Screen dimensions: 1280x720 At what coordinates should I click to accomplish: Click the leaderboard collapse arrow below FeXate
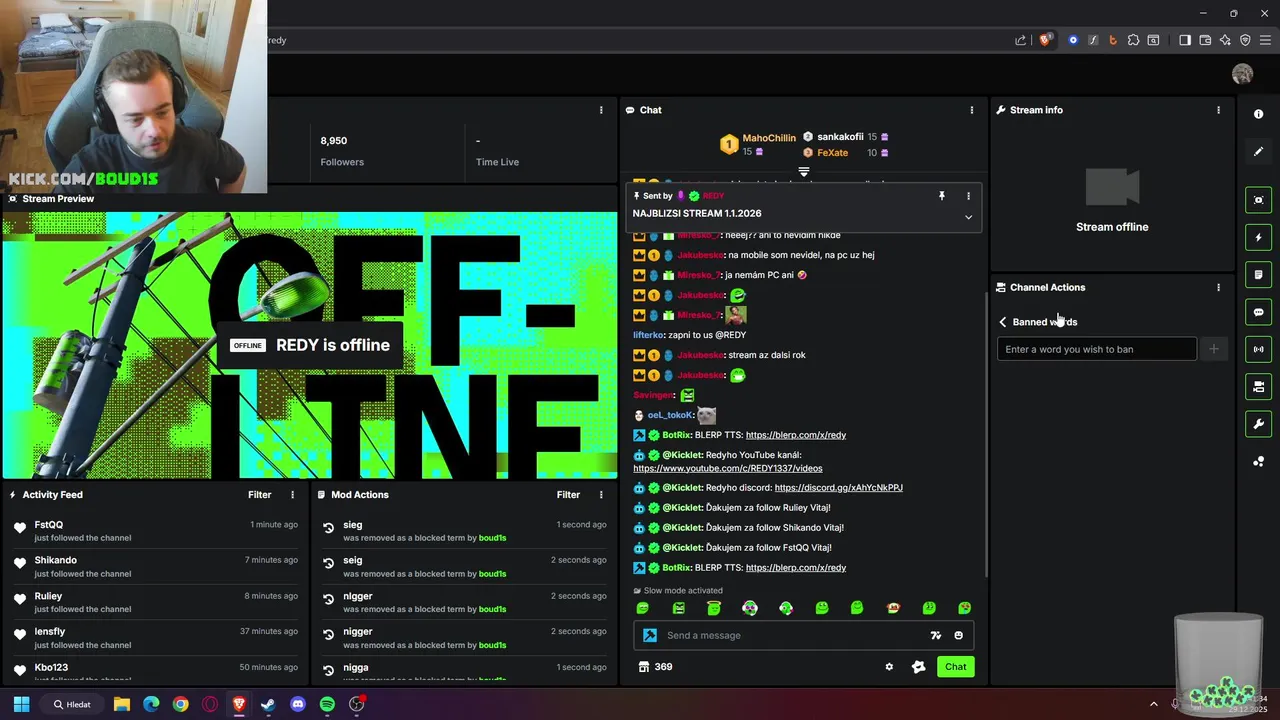click(803, 172)
